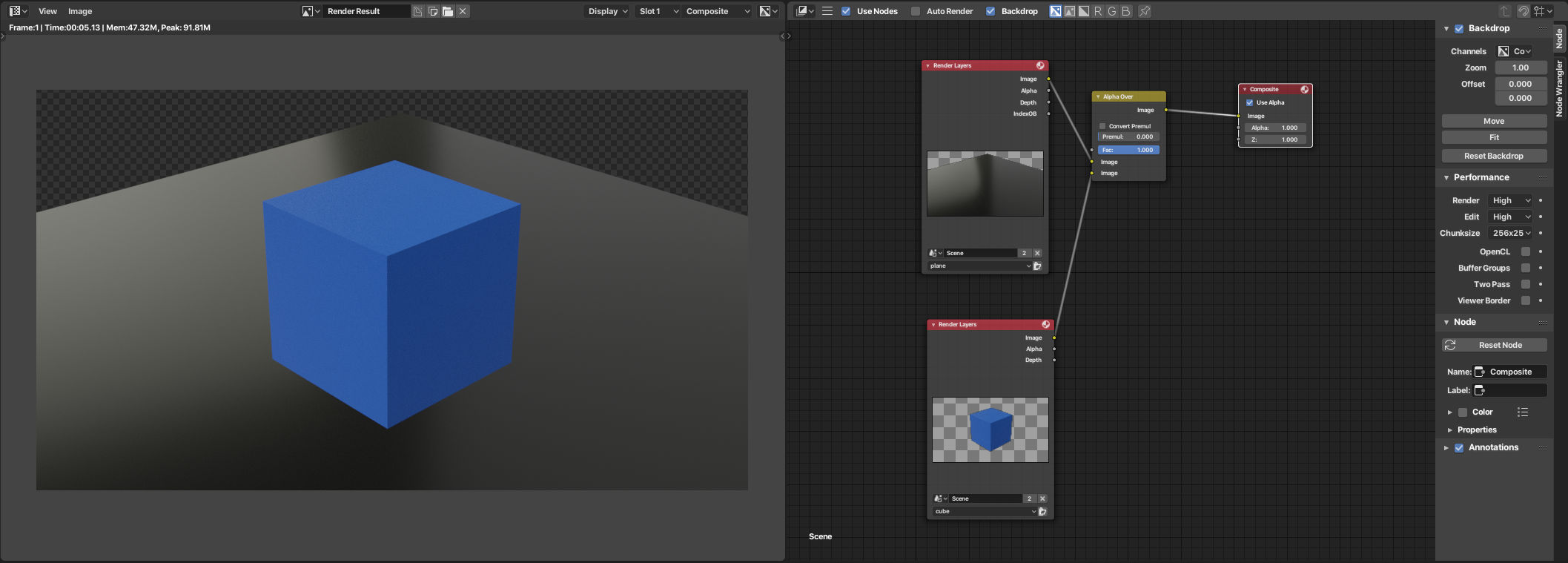
Task: Click the duplicate image icon beside Render Result
Action: coord(433,11)
